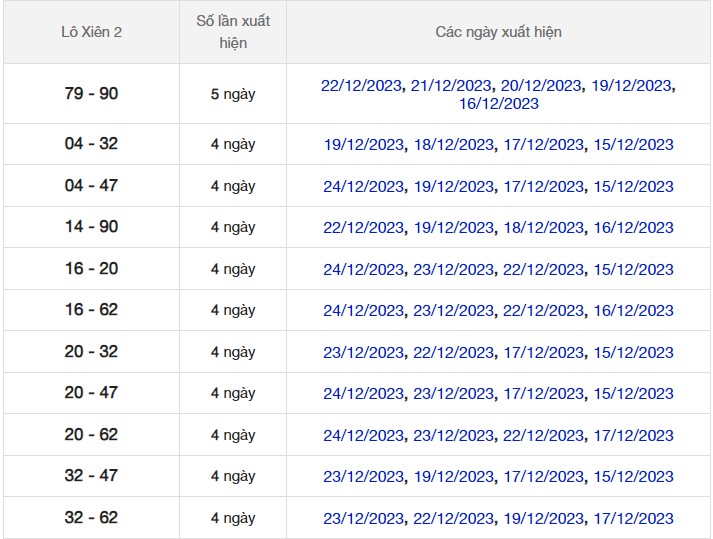Screen dimensions: 713x539
Task: Select the 32 - 62 pair cell
Action: [91, 518]
